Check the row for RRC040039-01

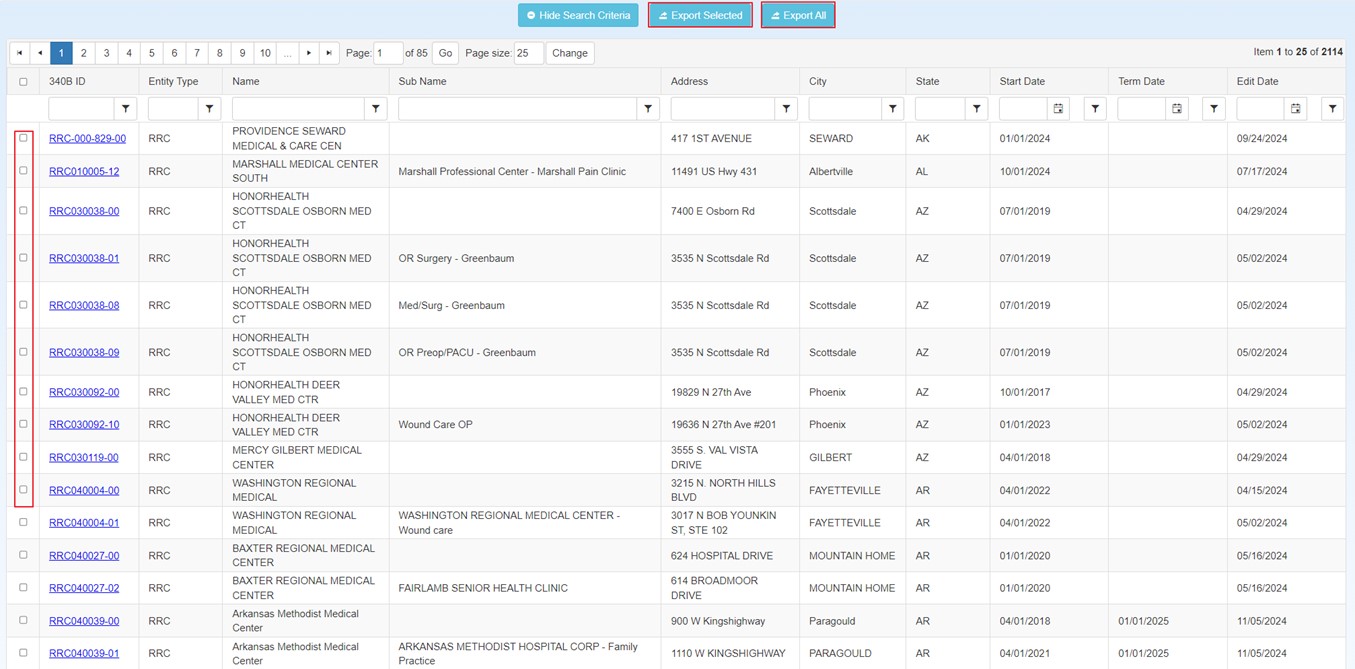(x=23, y=653)
